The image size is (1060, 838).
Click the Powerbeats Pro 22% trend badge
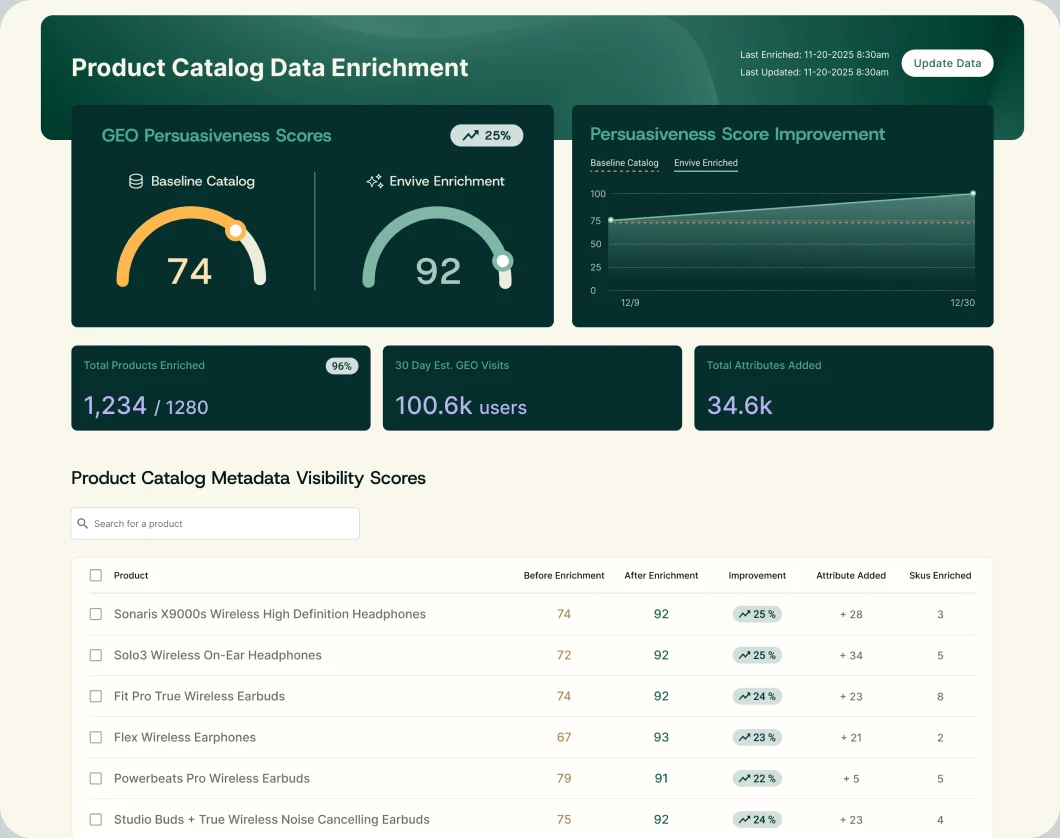757,778
